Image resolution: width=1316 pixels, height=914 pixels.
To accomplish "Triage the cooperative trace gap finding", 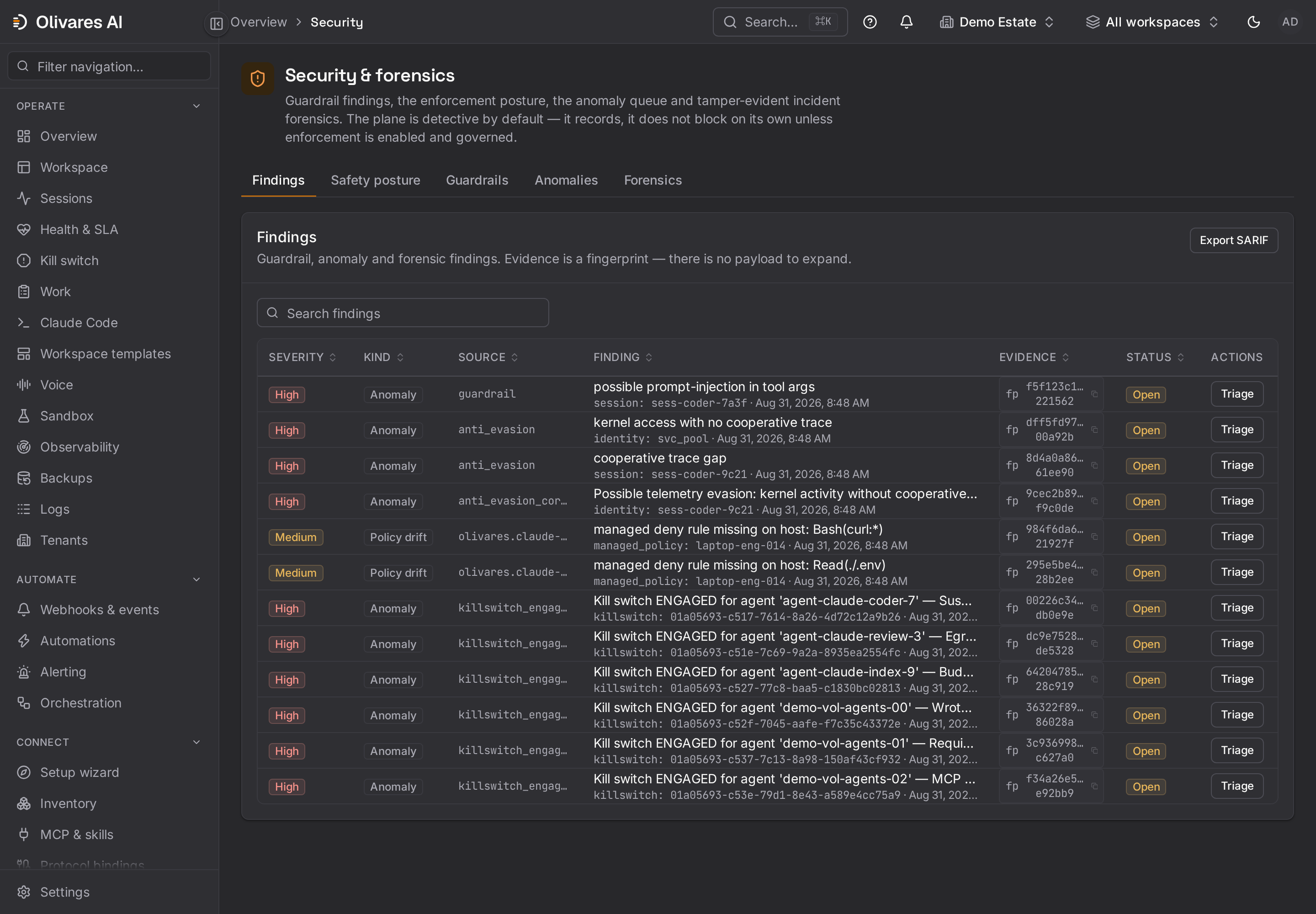I will (x=1237, y=465).
